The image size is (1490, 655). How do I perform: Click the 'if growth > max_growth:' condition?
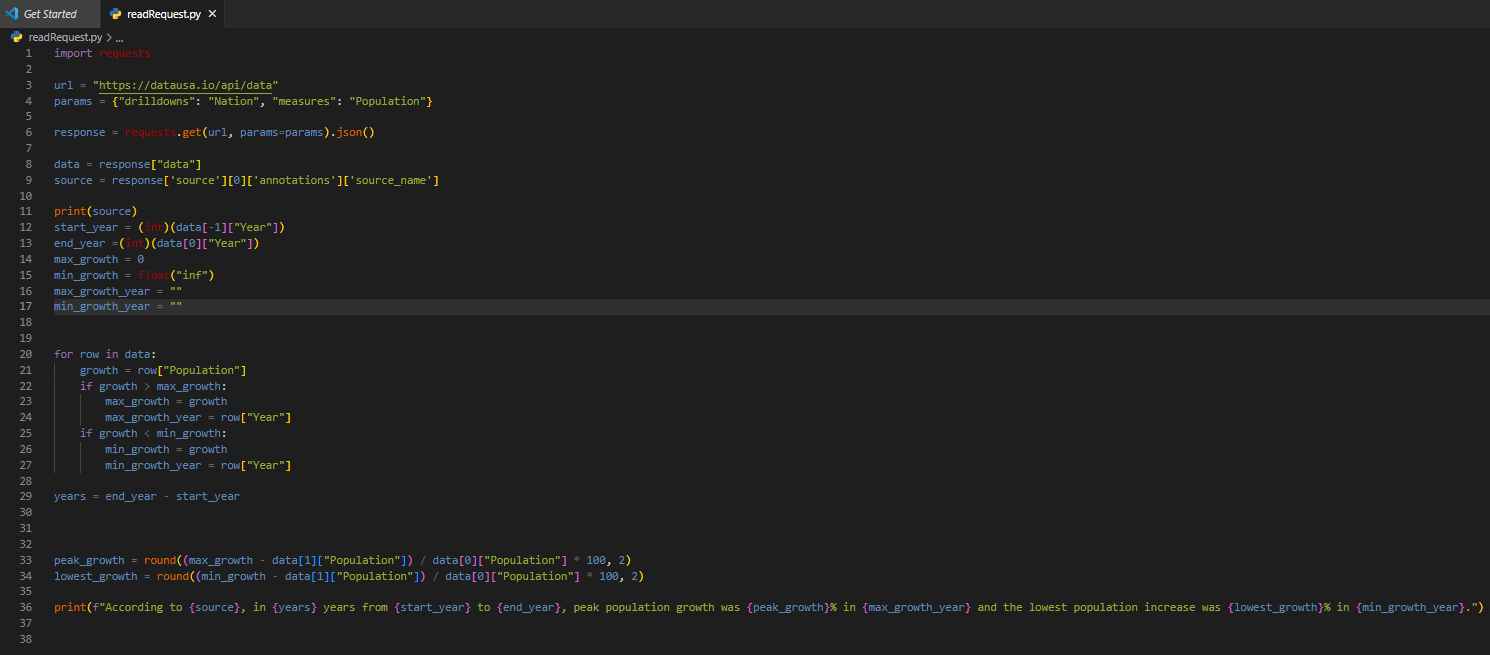[x=153, y=386]
